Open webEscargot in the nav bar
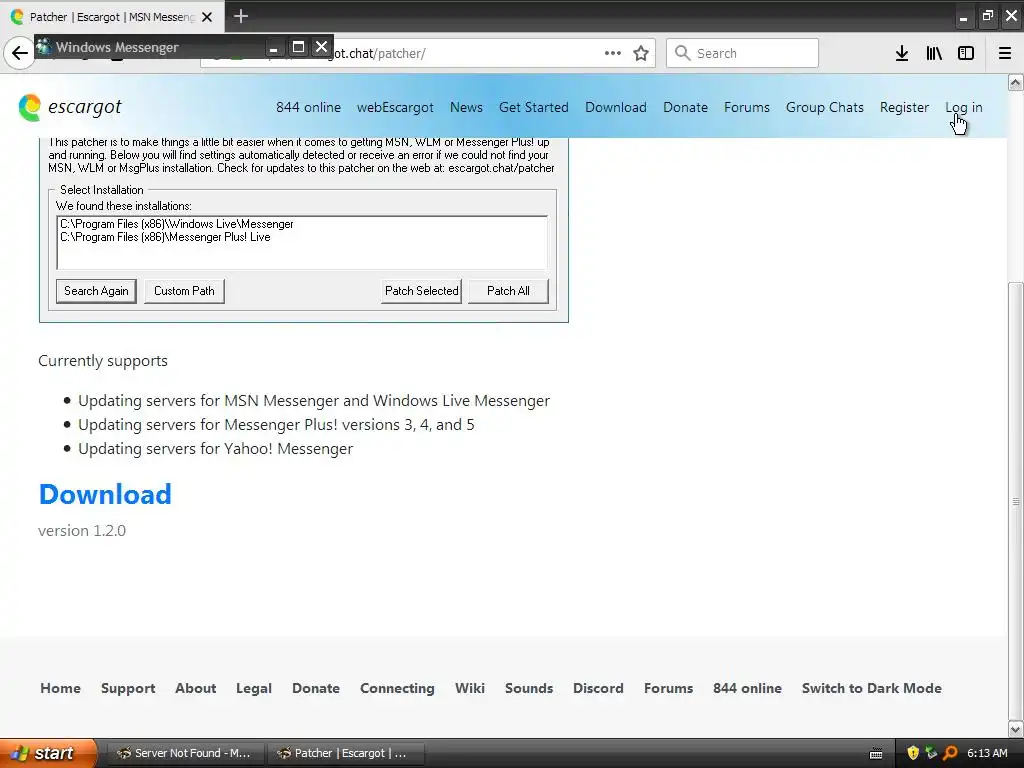This screenshot has height=768, width=1024. tap(395, 107)
